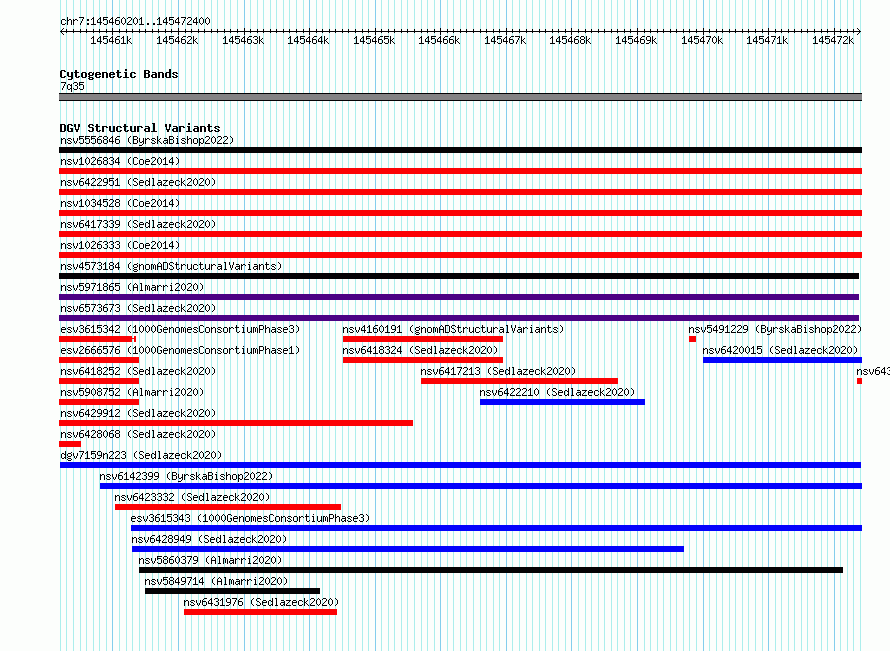This screenshot has height=651, width=890.
Task: Click the nsv4573184 (gnomADStructuralVariants) label
Action: (x=171, y=266)
